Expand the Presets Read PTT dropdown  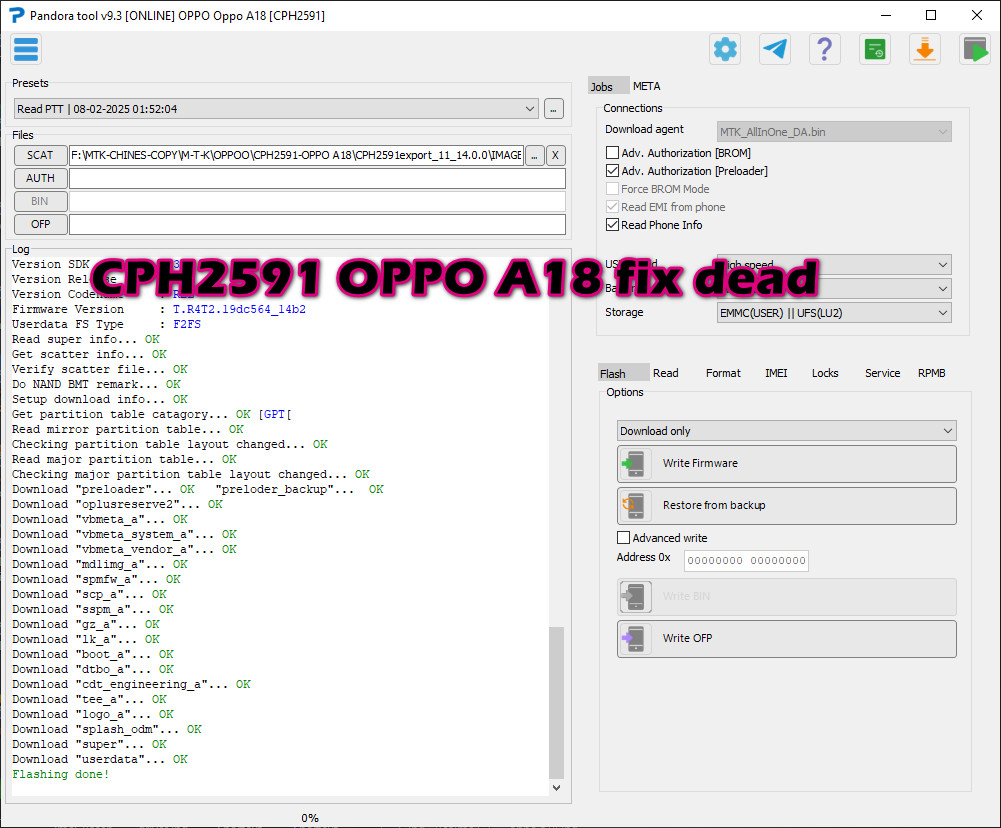pos(276,109)
